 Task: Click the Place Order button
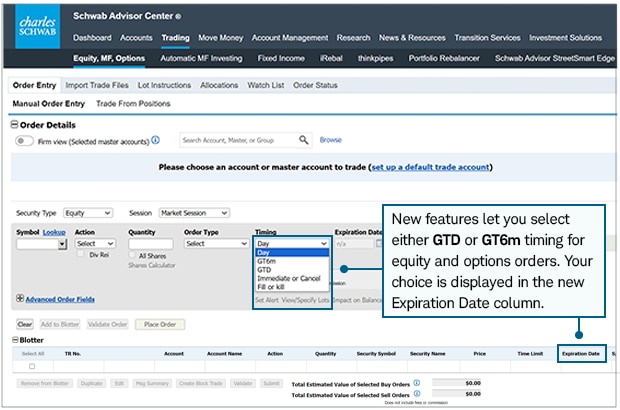pyautogui.click(x=160, y=324)
